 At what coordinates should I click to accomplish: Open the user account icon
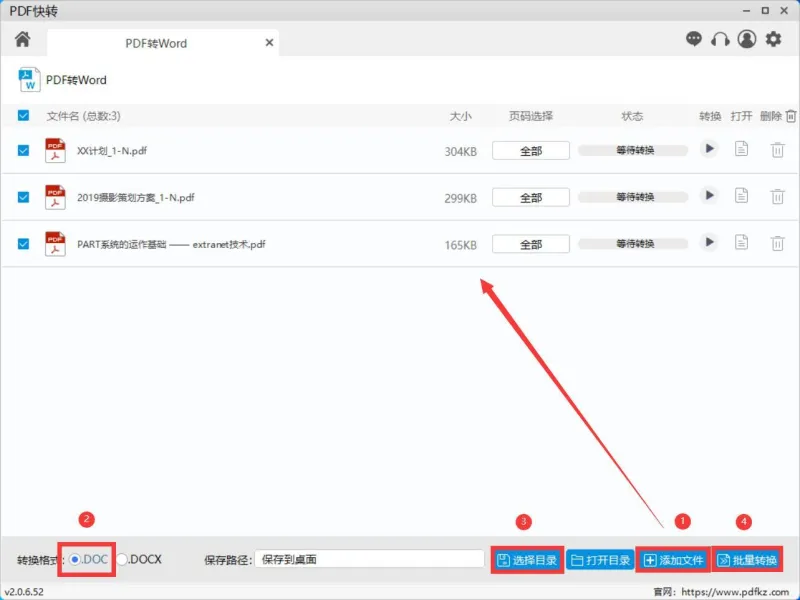(x=746, y=39)
